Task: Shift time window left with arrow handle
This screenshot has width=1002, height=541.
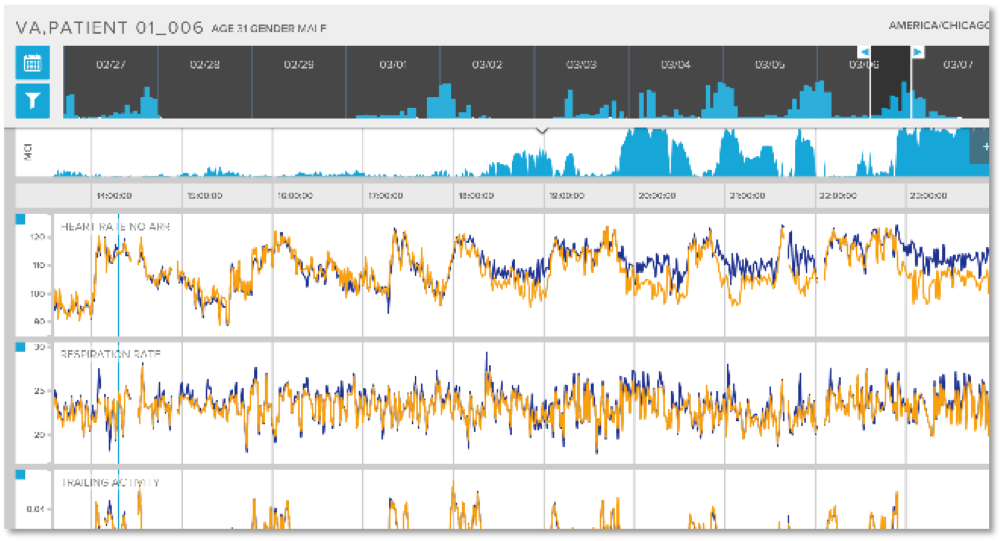Action: [x=864, y=52]
